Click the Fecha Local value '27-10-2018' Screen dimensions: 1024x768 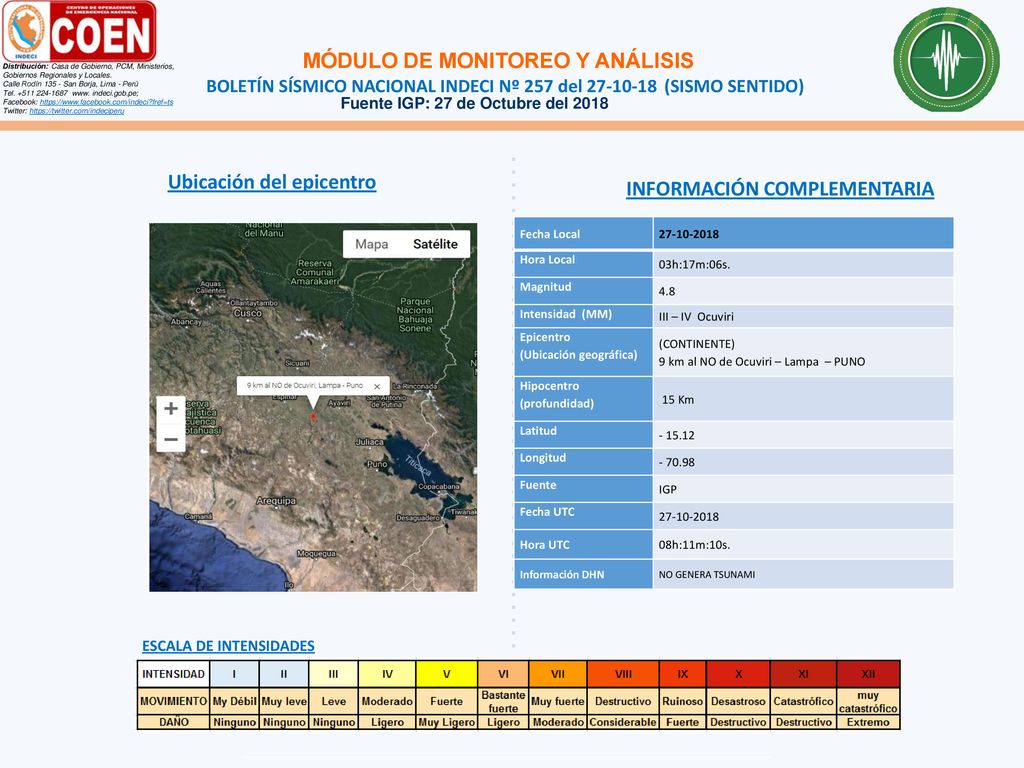(688, 234)
